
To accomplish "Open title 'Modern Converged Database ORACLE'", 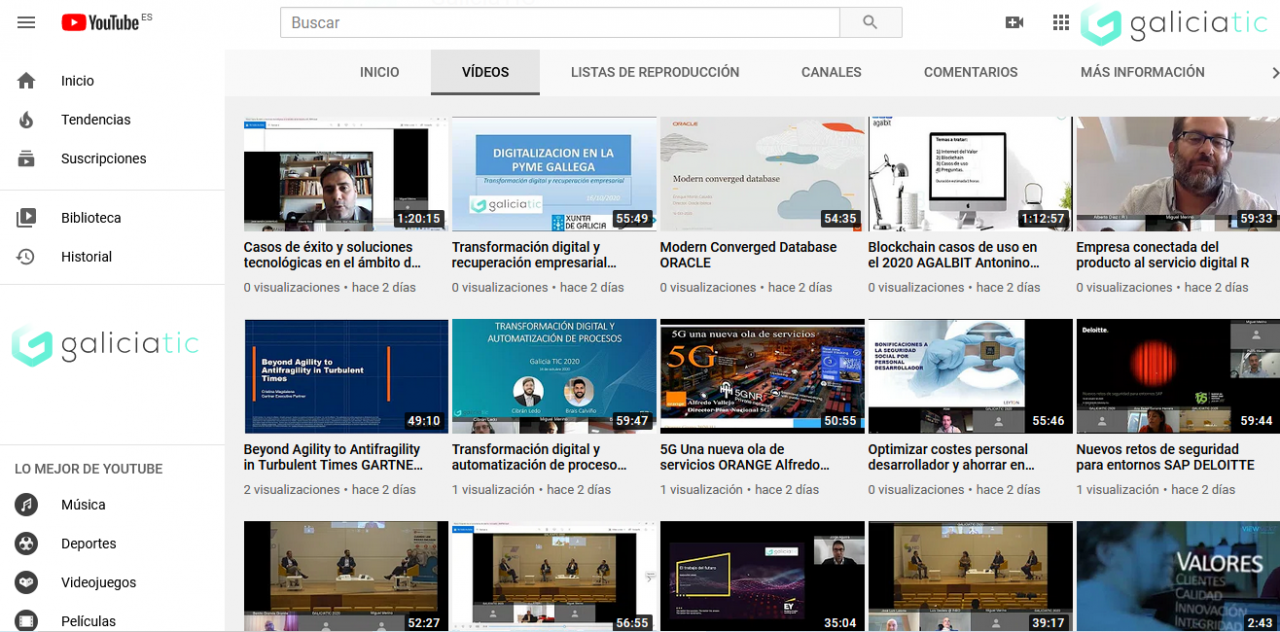I will point(748,255).
